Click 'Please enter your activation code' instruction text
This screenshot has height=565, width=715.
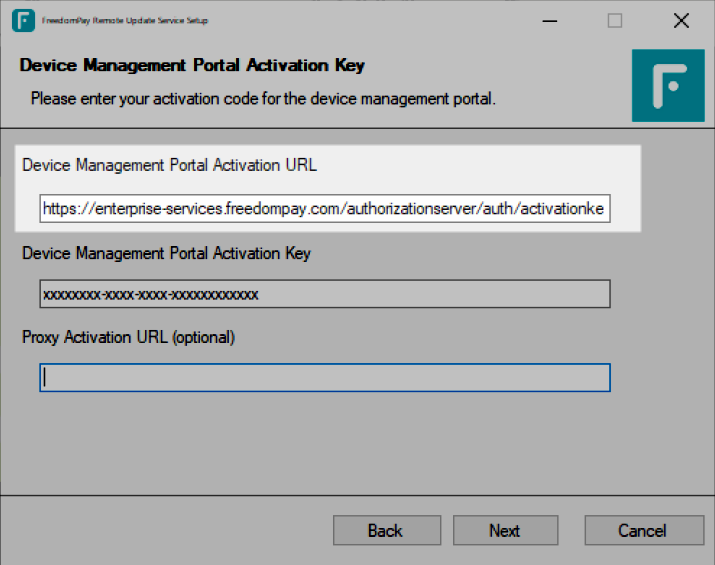click(x=263, y=98)
